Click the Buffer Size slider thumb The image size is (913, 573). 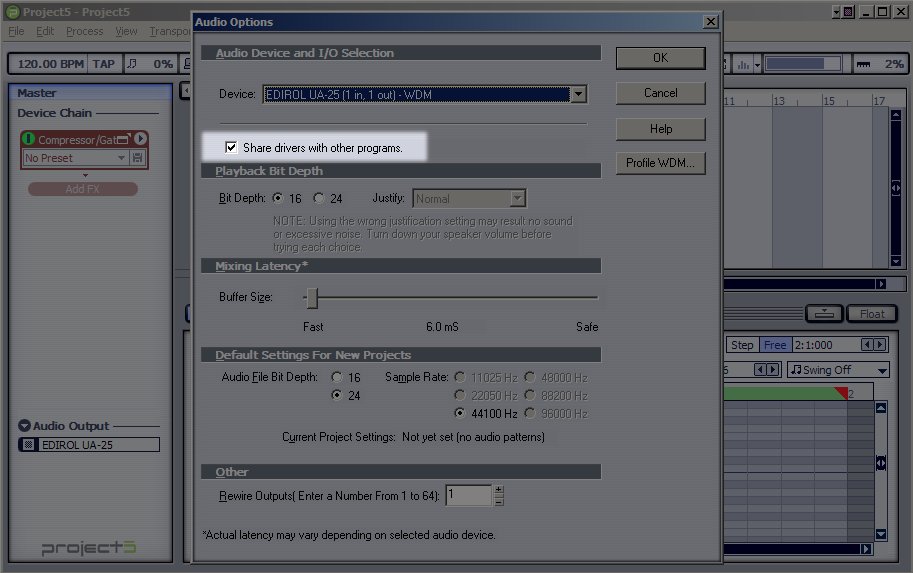click(313, 298)
